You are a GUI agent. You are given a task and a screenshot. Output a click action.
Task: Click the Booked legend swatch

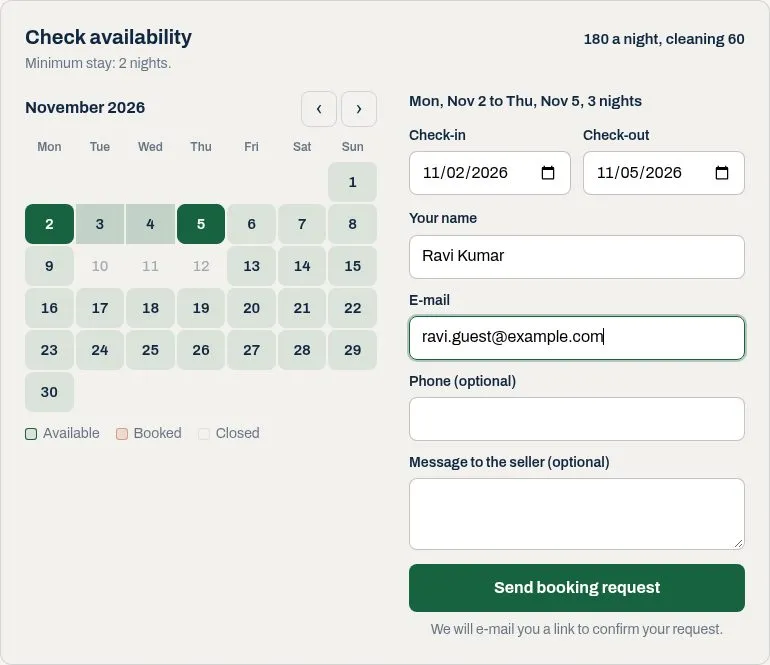(122, 434)
